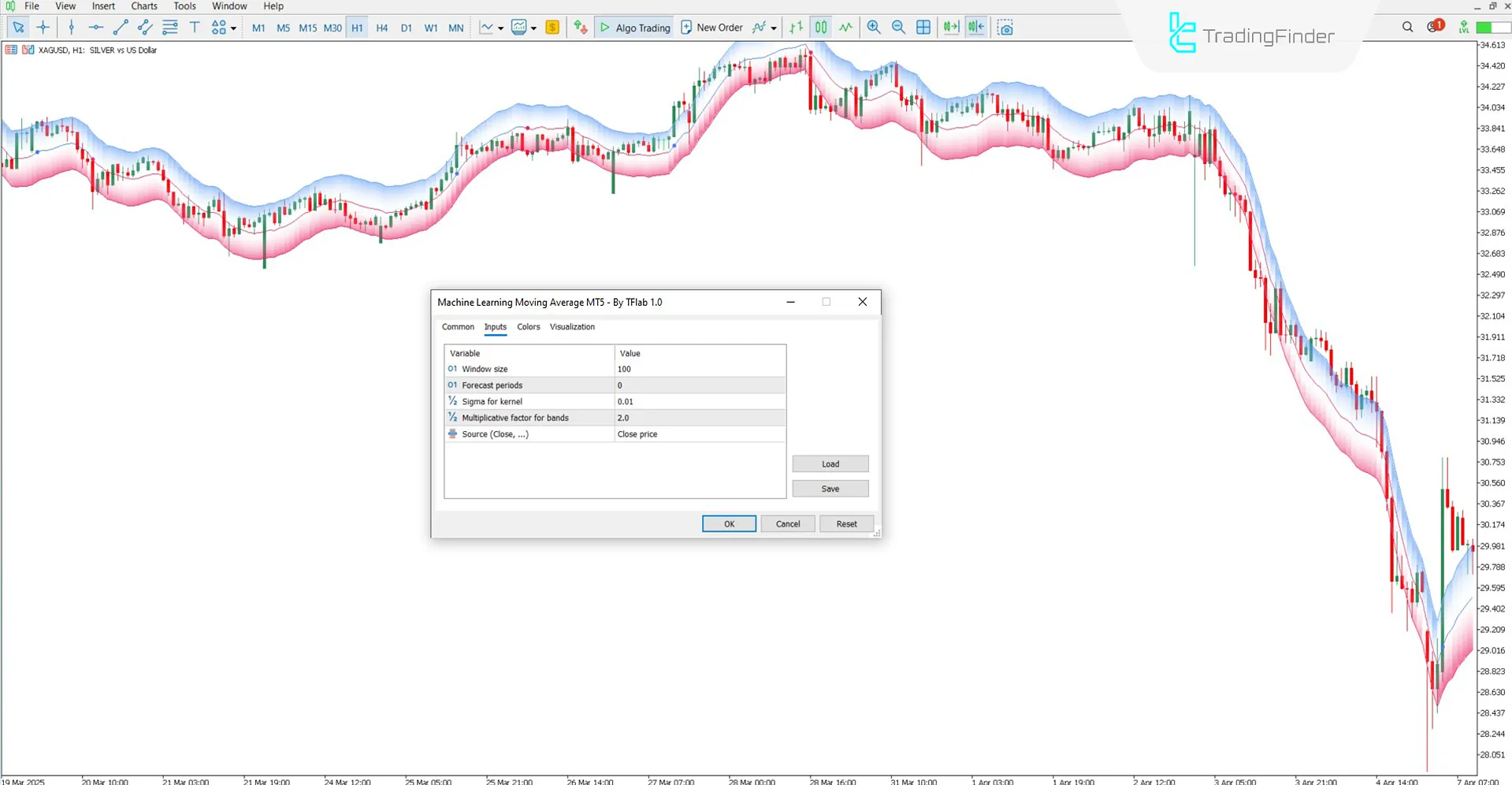Save the indicator settings with Save button
The image size is (1512, 785).
tap(830, 488)
